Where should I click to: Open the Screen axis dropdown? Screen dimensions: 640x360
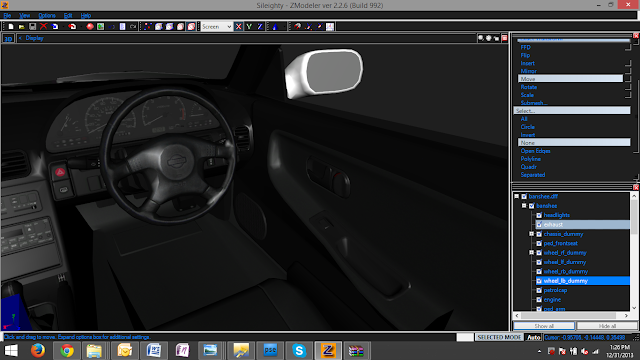coord(216,27)
